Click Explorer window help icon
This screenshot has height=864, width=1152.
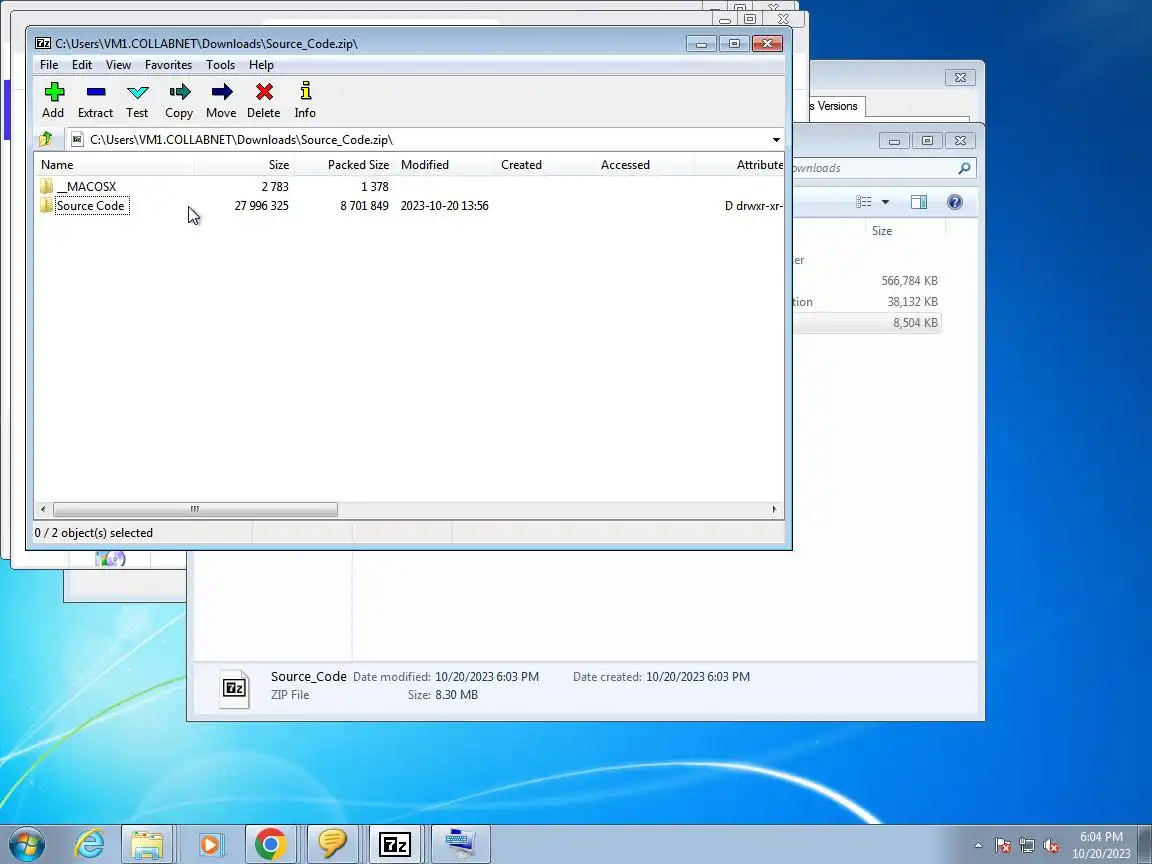pyautogui.click(x=954, y=202)
